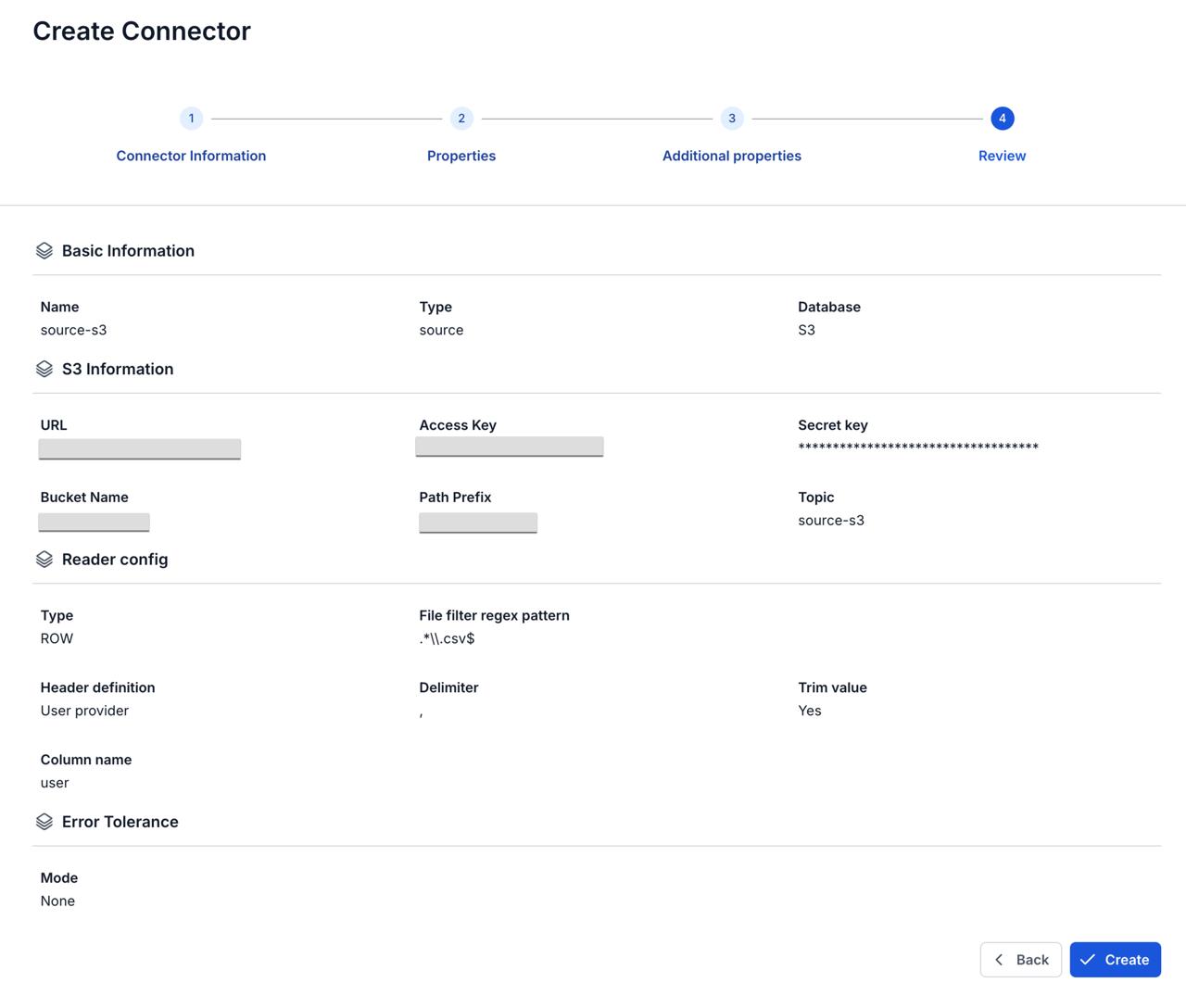Click the Column name label

coord(86,760)
